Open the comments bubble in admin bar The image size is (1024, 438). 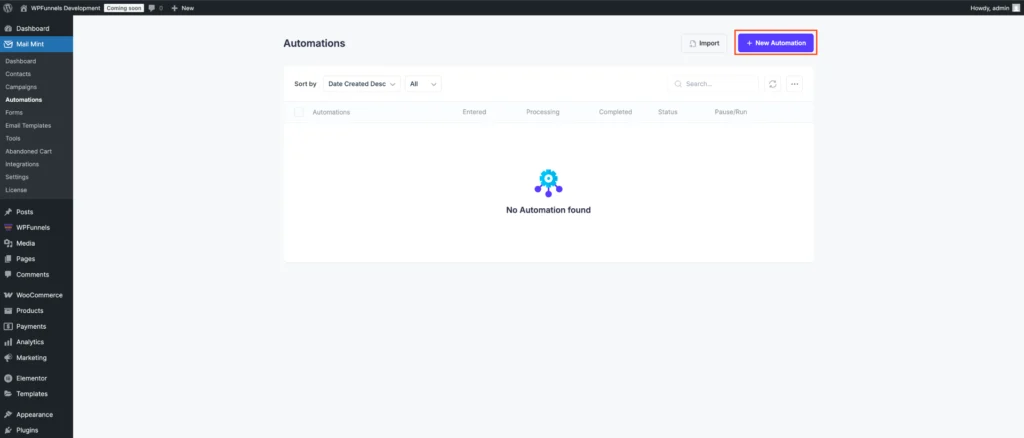pyautogui.click(x=152, y=8)
